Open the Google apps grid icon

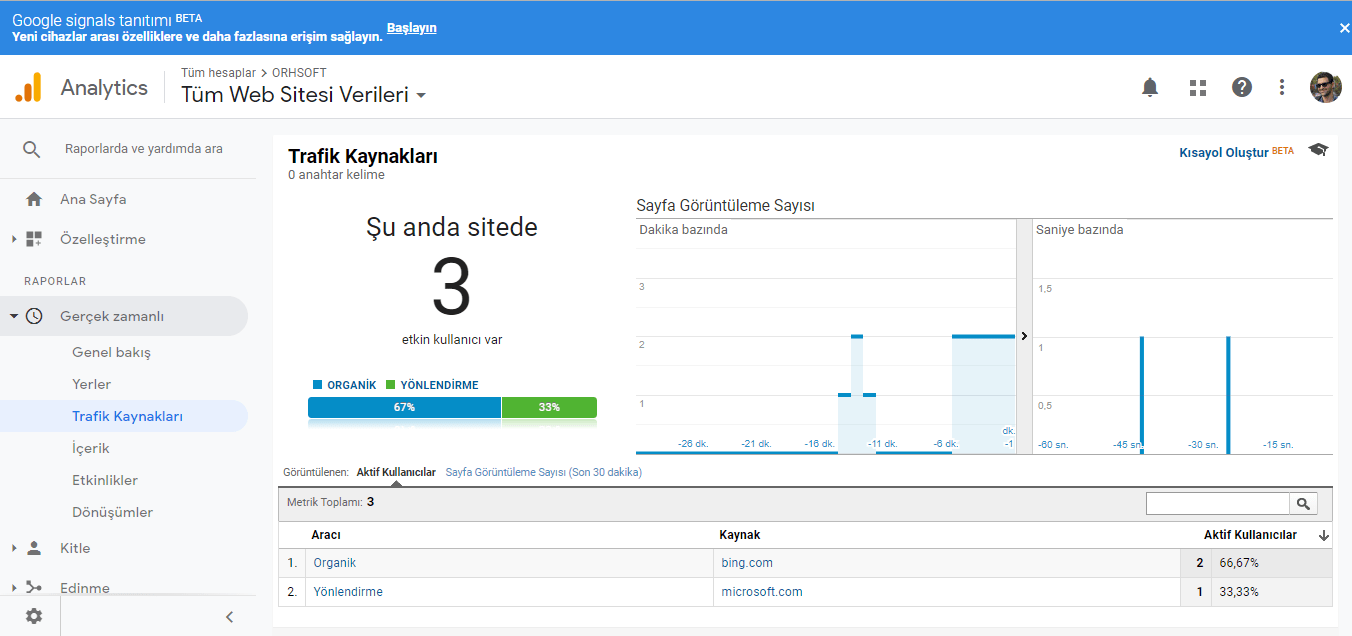1198,87
